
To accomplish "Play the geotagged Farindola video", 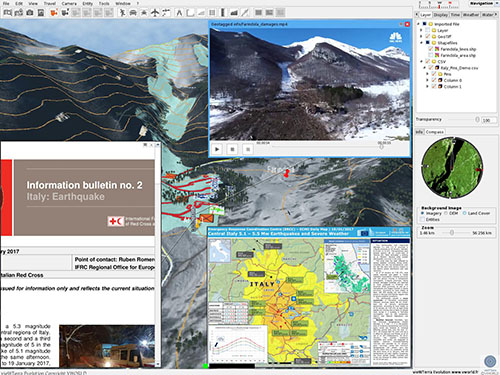I will 217,149.
